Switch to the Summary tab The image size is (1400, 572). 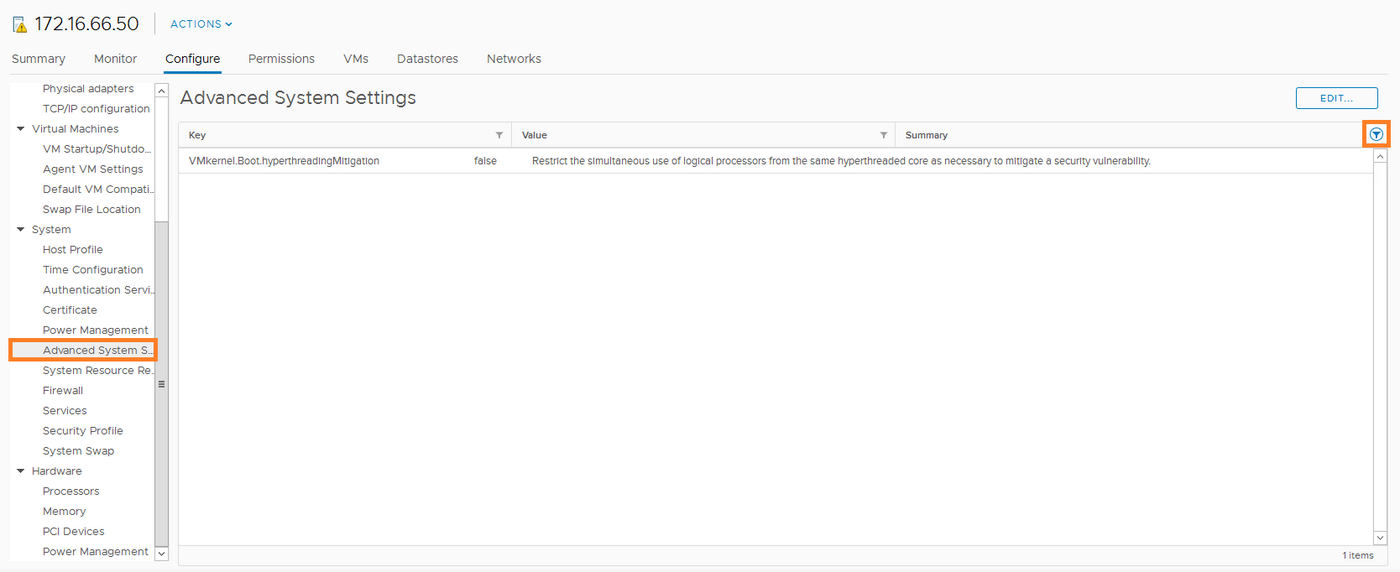(x=38, y=59)
